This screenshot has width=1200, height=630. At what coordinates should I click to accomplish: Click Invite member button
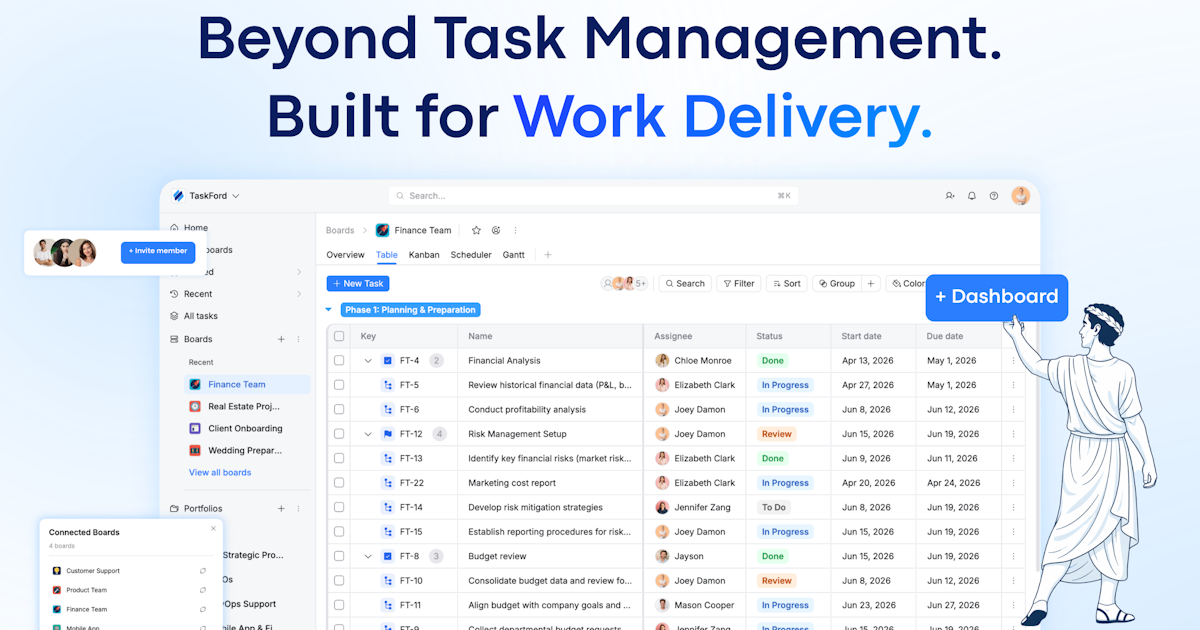(x=158, y=251)
